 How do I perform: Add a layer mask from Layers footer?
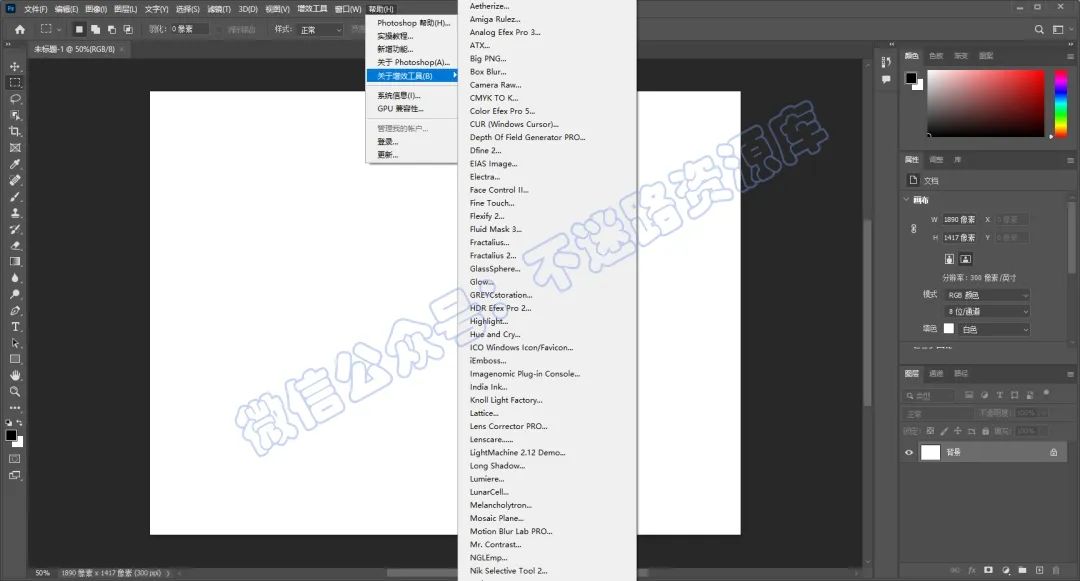point(988,570)
